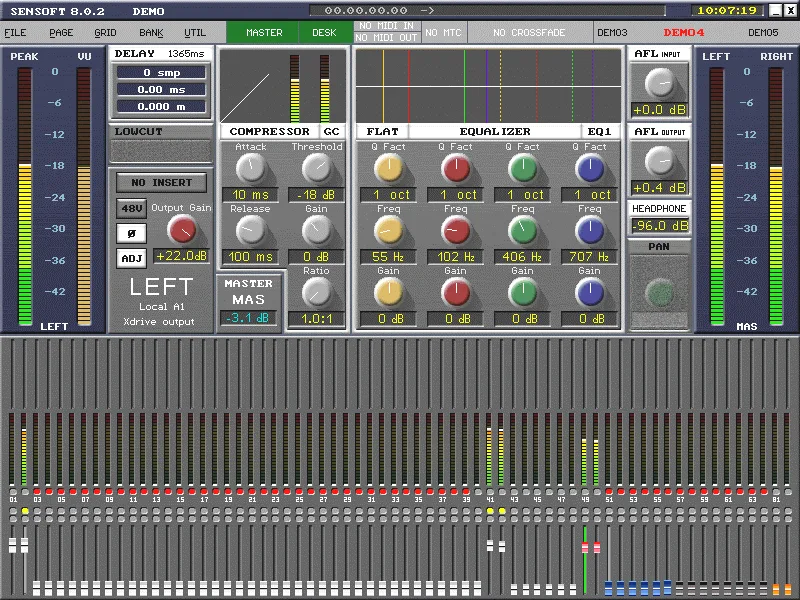Click the compressor Ratio knob
Image resolution: width=800 pixels, height=600 pixels.
coord(316,293)
